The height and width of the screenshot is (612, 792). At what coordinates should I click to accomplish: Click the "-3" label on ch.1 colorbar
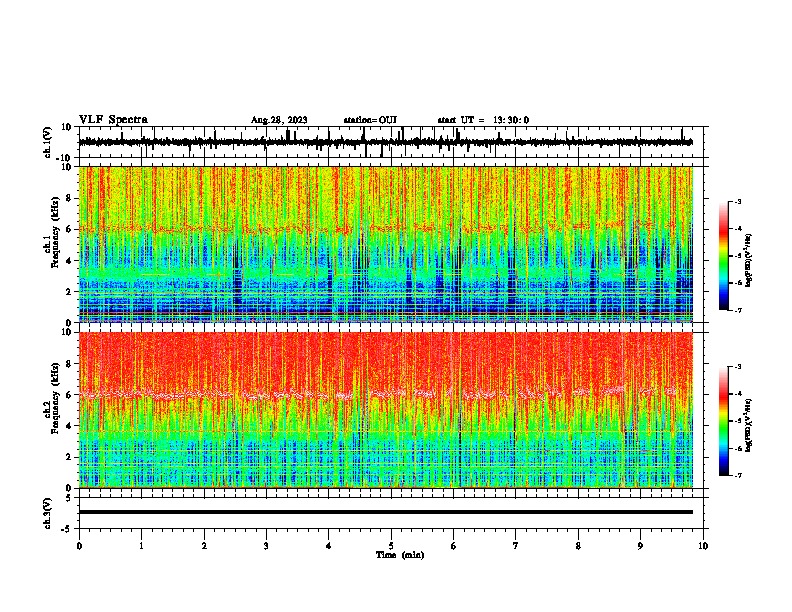click(737, 201)
